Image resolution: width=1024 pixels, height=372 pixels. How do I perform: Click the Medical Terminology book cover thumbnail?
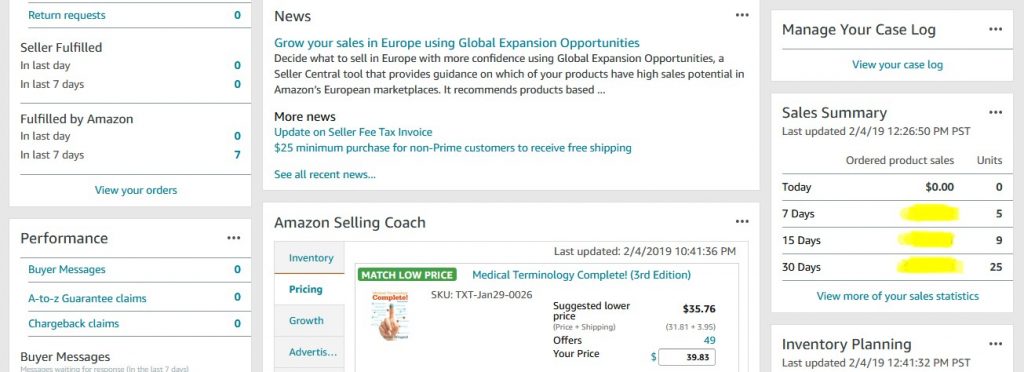pos(392,316)
